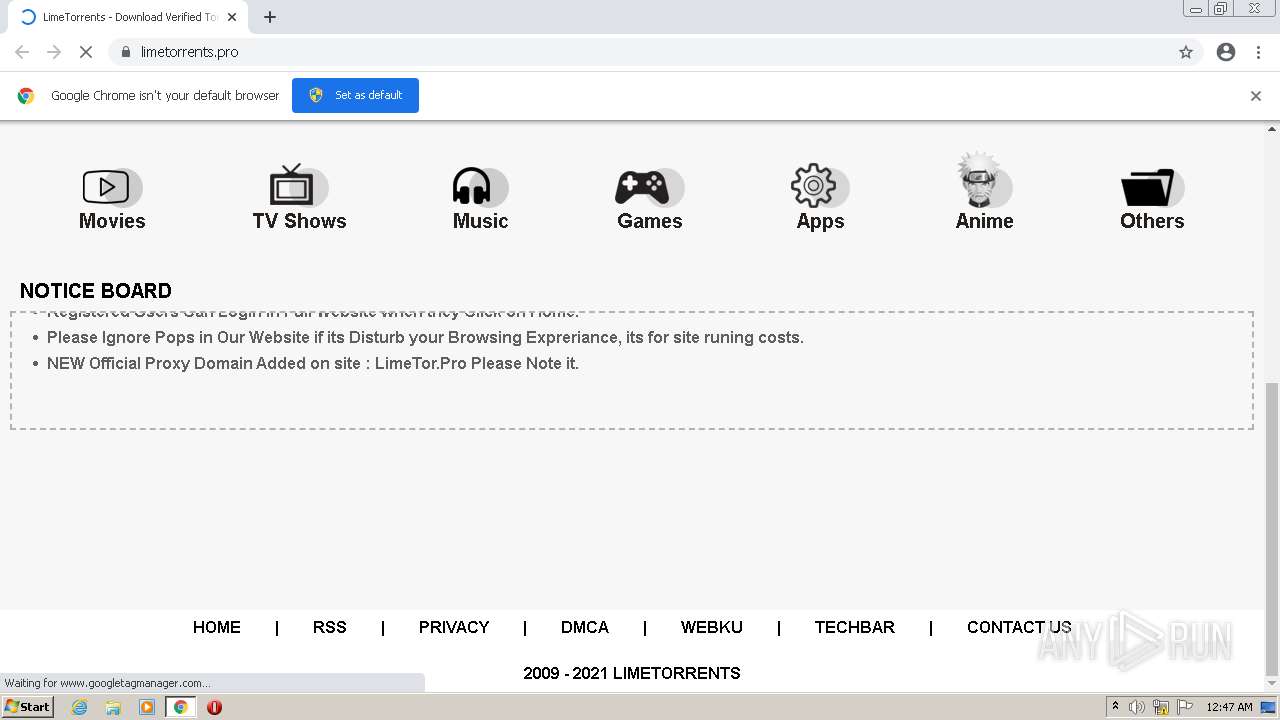
Task: Close the LimeTorrents tab
Action: pyautogui.click(x=231, y=17)
